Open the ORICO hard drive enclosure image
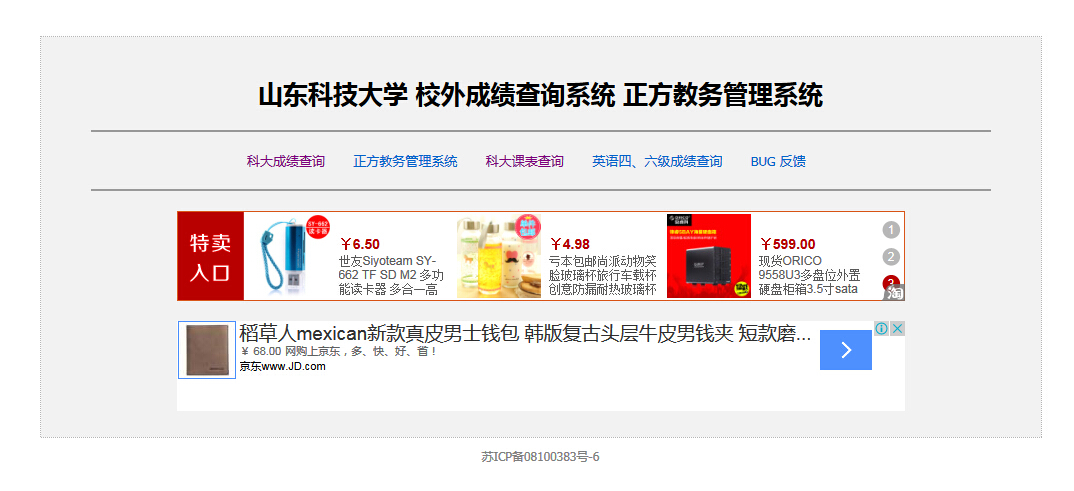 tap(709, 255)
